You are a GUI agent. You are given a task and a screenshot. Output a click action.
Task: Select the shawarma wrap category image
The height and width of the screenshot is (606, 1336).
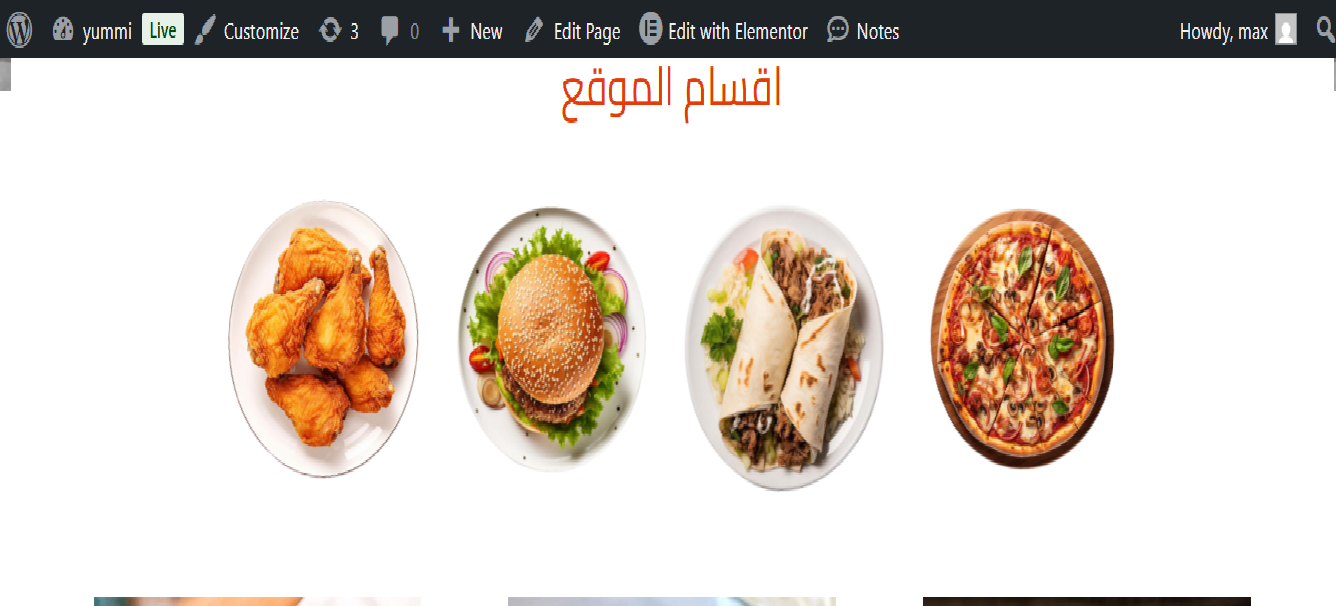(x=784, y=348)
